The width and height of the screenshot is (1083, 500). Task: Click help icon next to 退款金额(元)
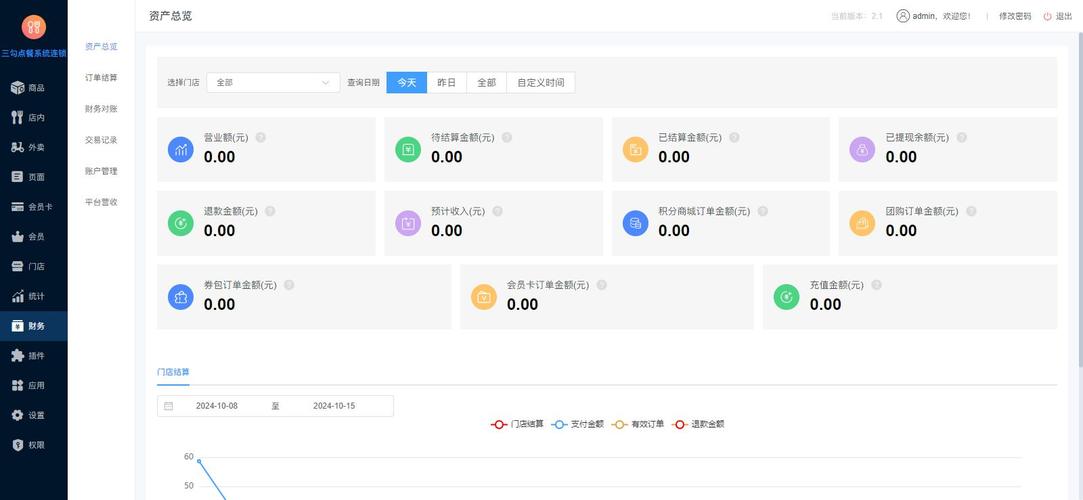[x=270, y=211]
